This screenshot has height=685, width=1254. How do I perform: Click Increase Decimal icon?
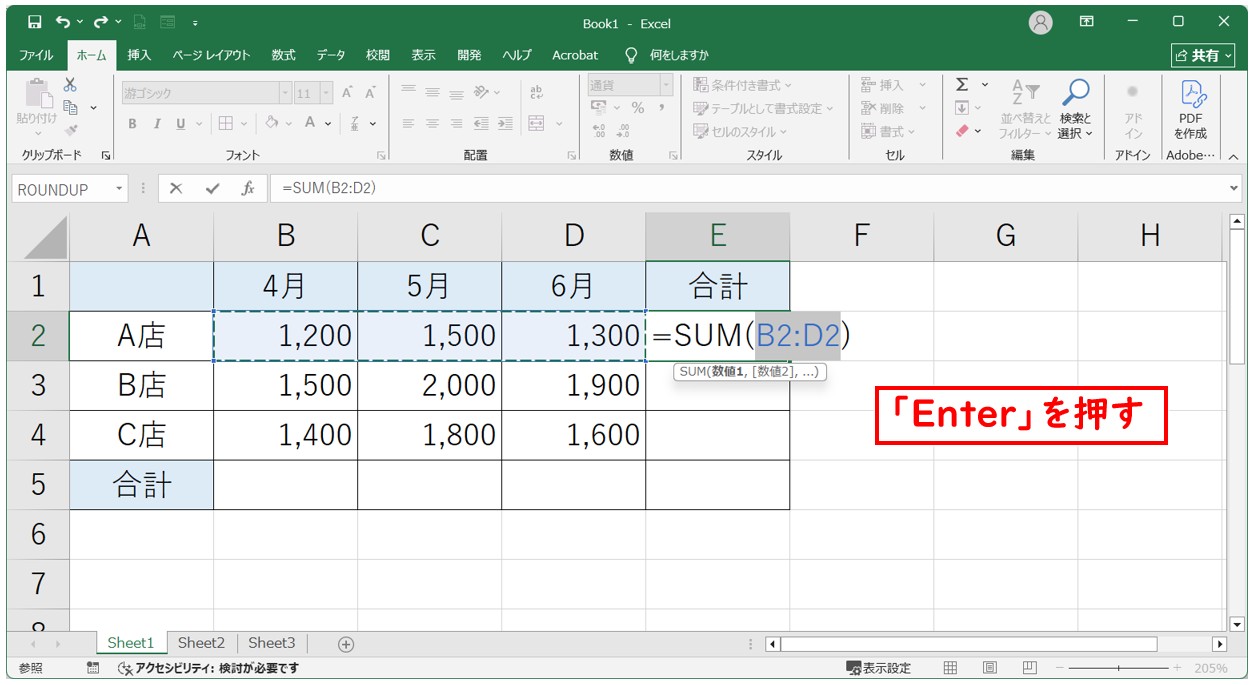pos(600,131)
